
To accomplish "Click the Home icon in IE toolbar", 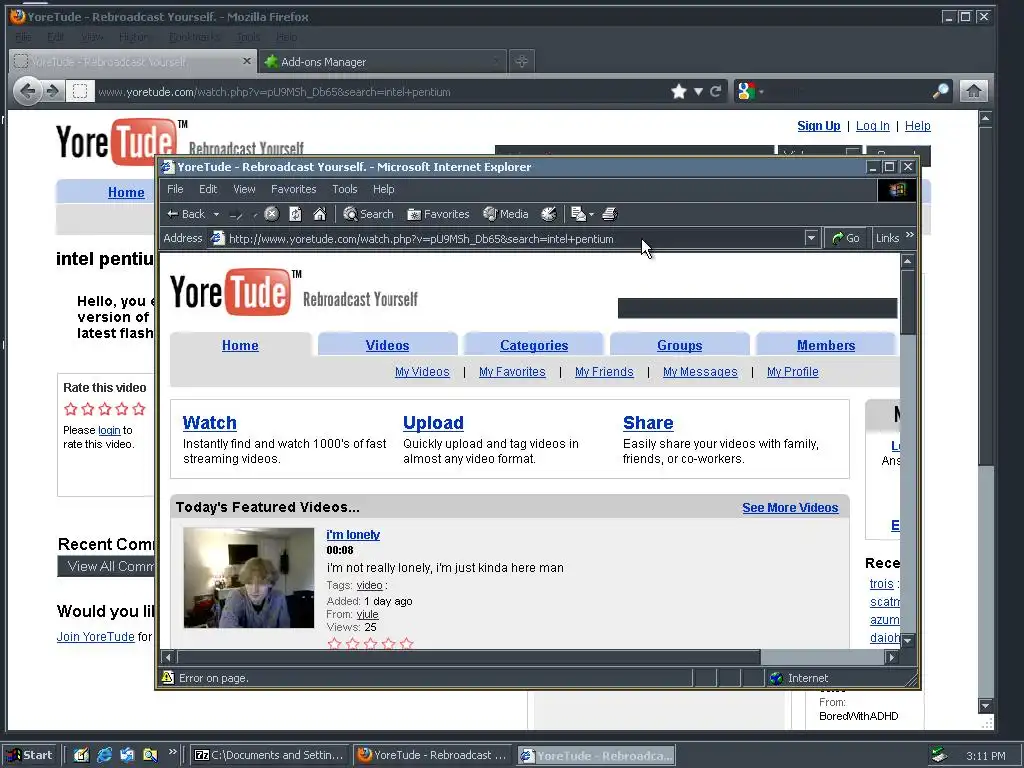I will tap(319, 214).
